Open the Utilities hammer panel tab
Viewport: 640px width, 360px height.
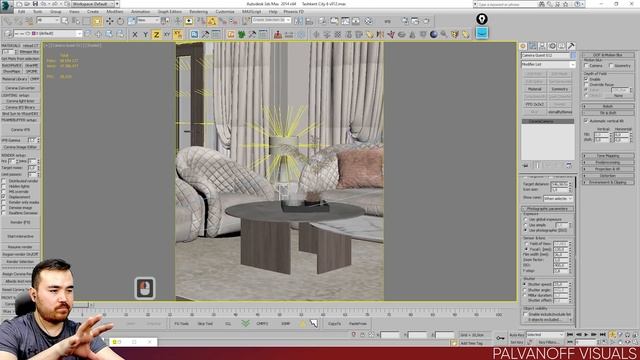click(571, 46)
